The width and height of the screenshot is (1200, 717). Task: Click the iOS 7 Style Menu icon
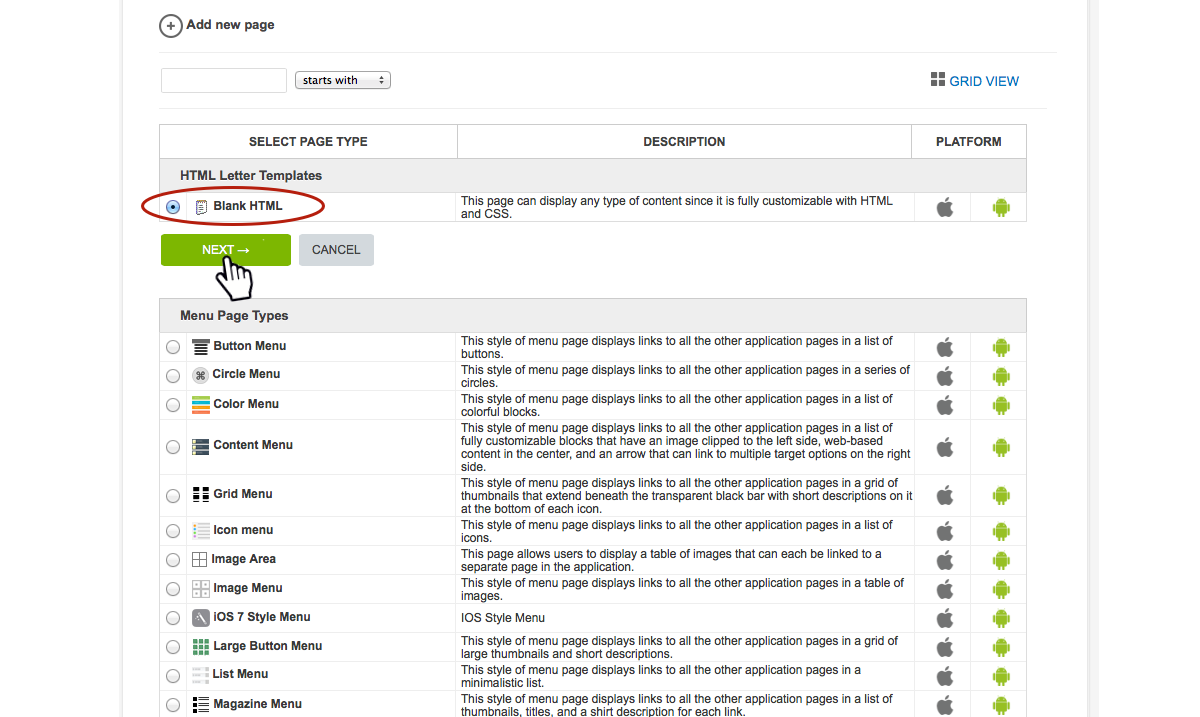[201, 618]
